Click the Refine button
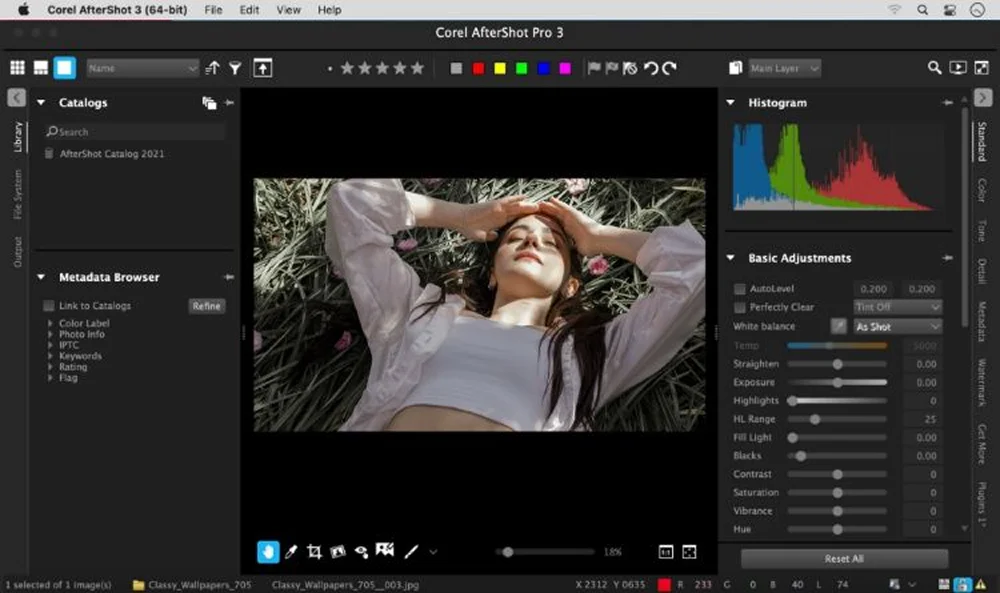This screenshot has width=1000, height=593. (207, 306)
